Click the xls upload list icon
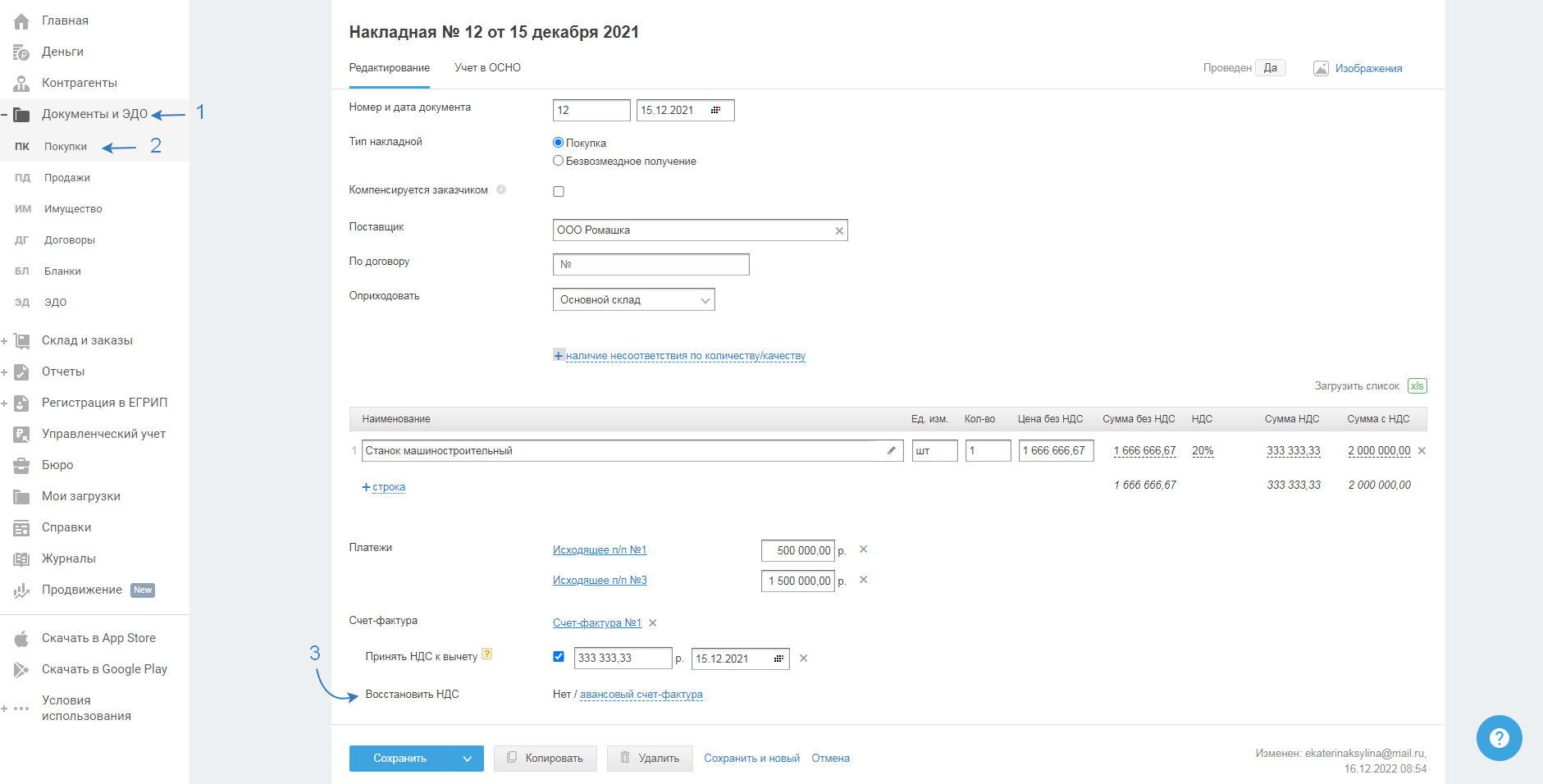The image size is (1543, 784). [1417, 386]
